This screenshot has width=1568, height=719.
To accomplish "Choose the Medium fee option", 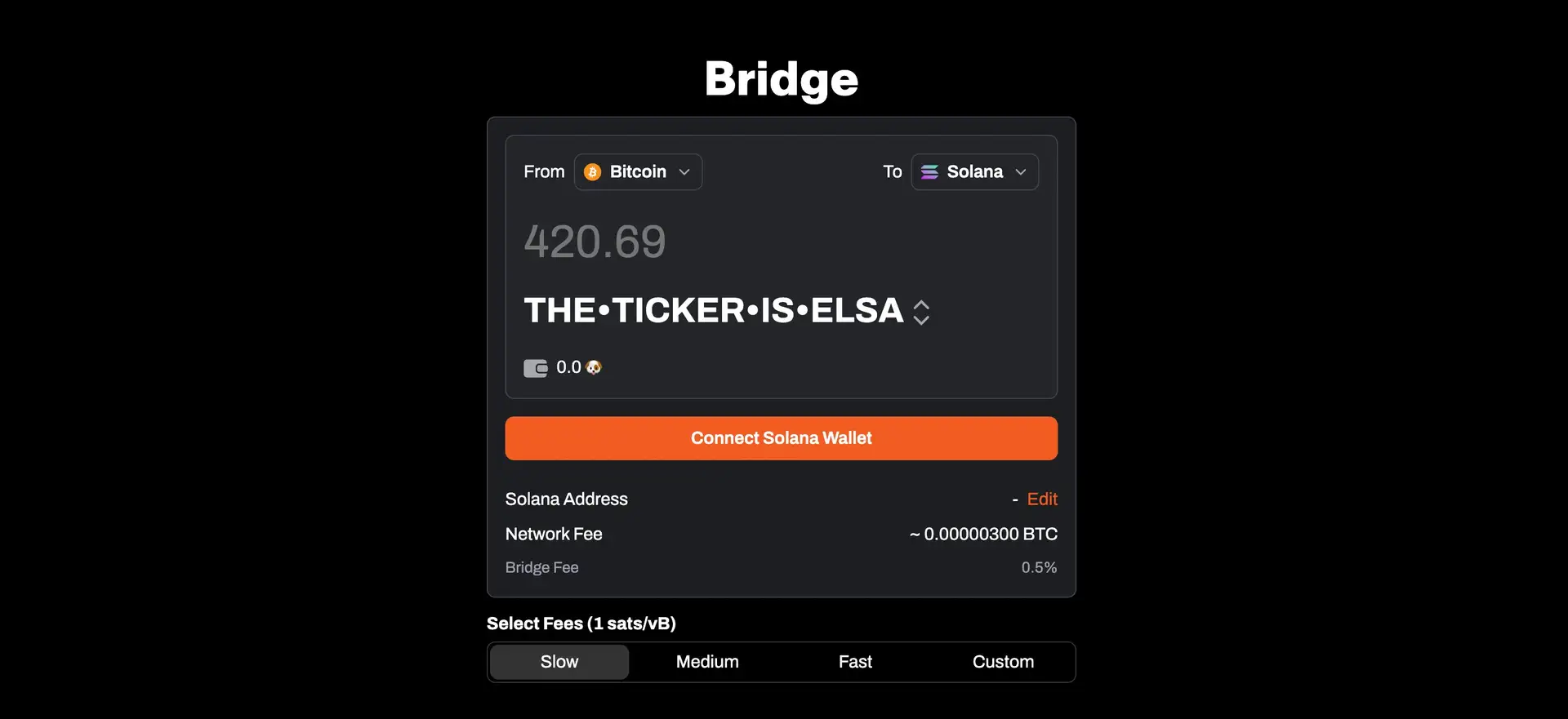I will pyautogui.click(x=707, y=662).
